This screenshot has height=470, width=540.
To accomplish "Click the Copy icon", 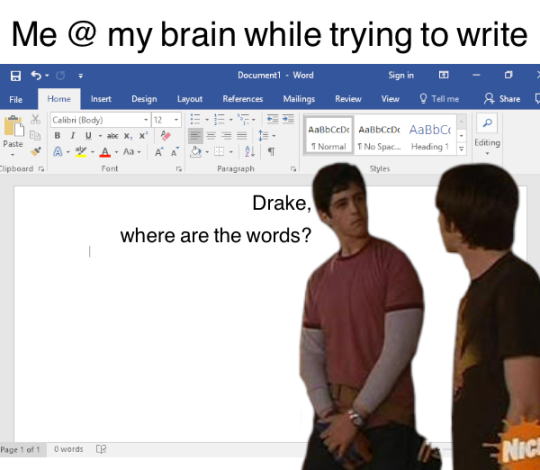I will pyautogui.click(x=35, y=135).
